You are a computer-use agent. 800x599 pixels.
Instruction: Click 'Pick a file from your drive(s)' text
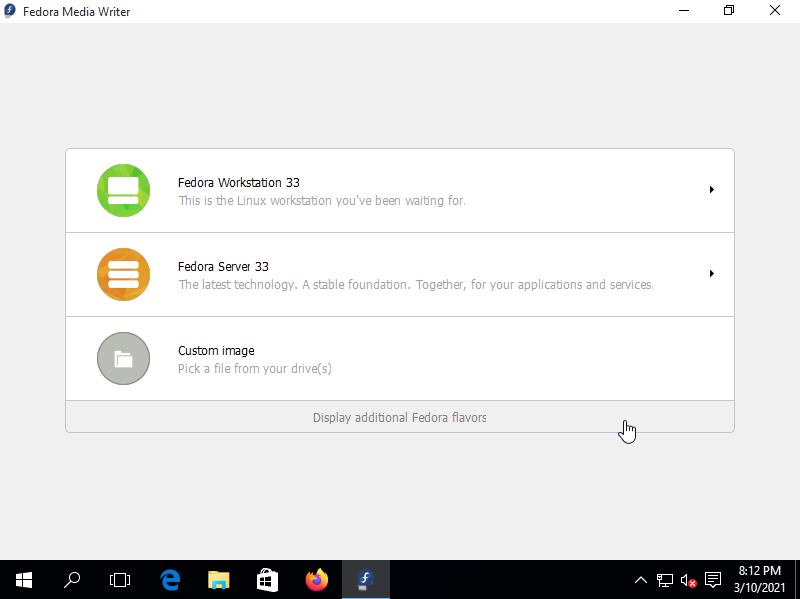coord(255,369)
